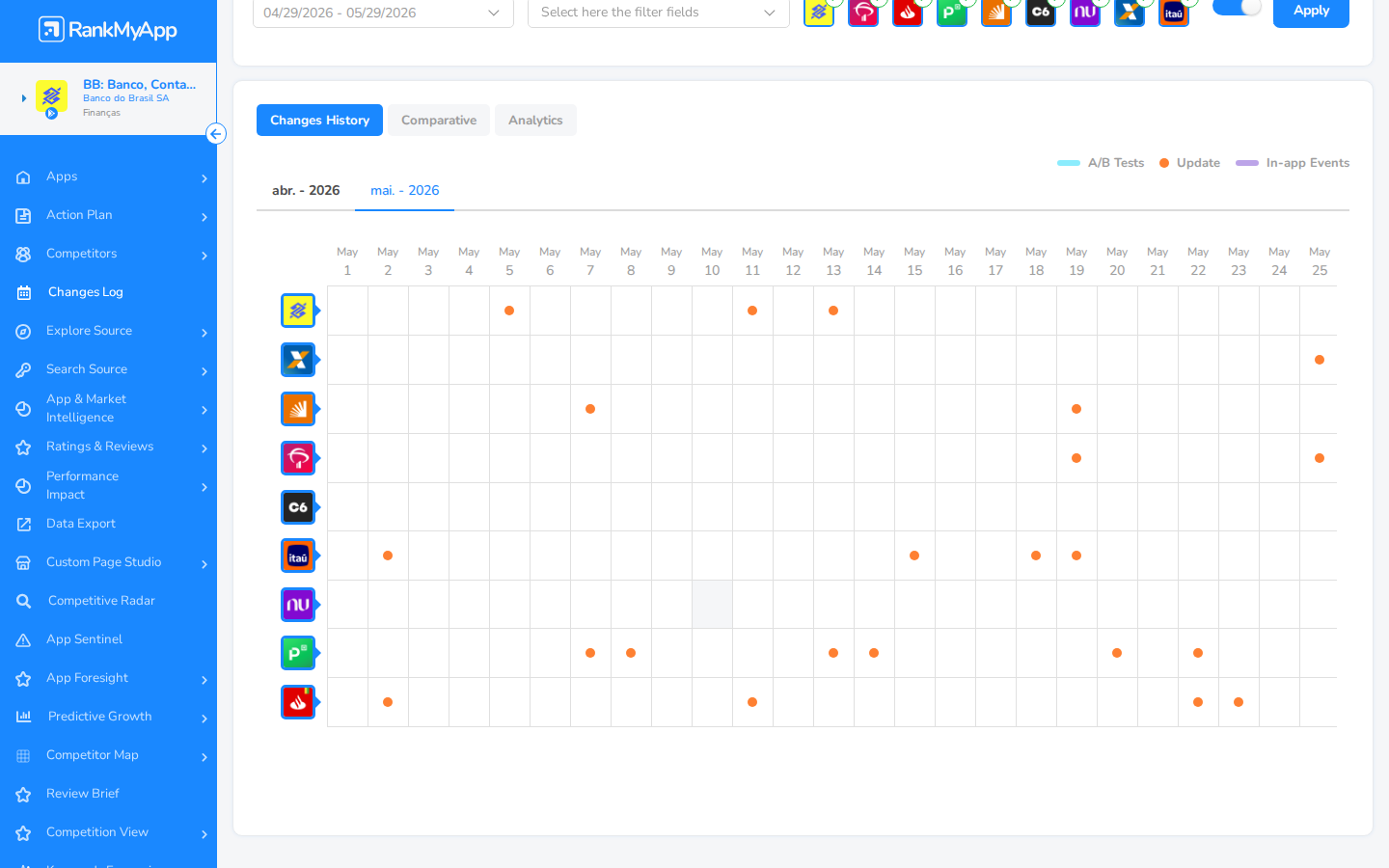Toggle the Bradesco app in the top filter row
This screenshot has height=868, width=1389.
pyautogui.click(x=863, y=12)
